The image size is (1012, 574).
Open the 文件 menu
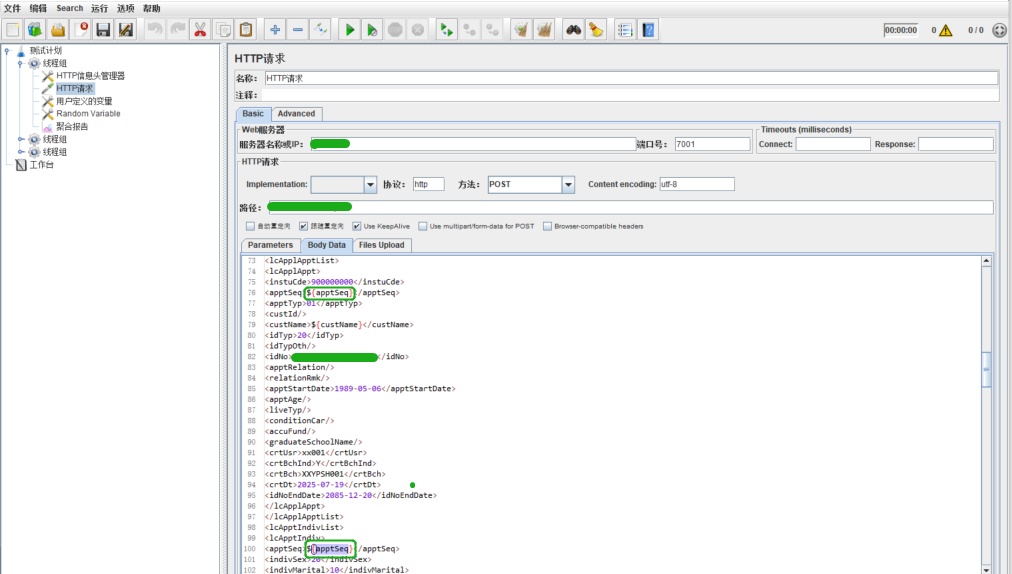tap(12, 8)
